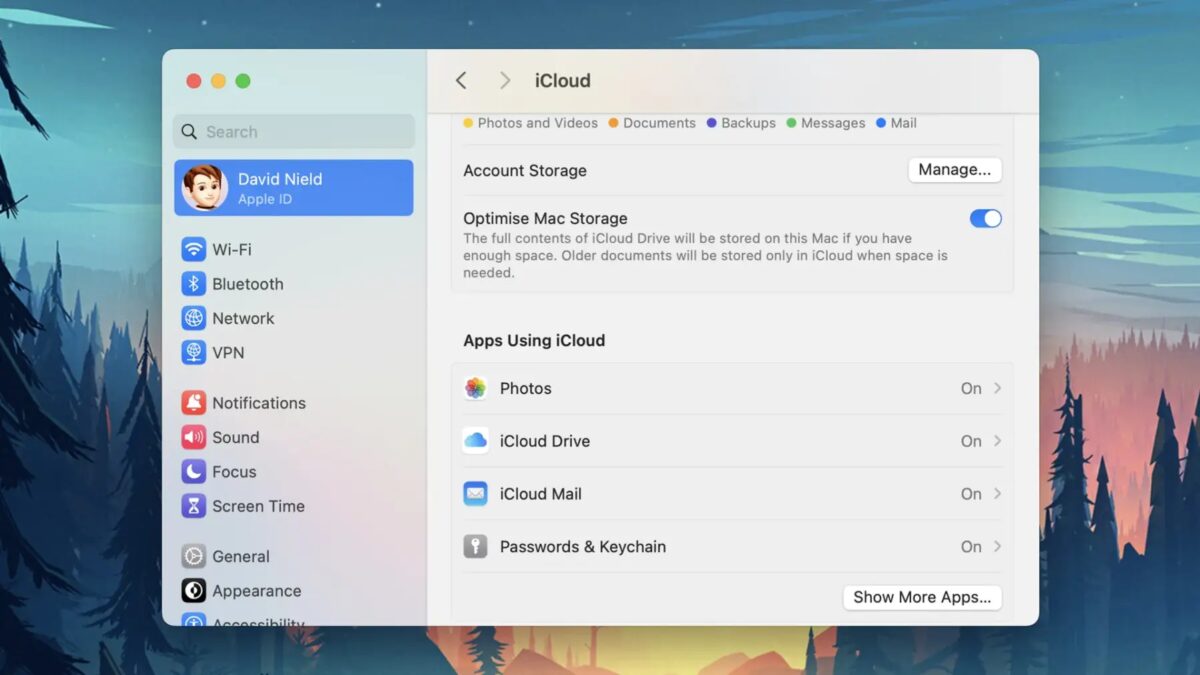Screen dimensions: 1200x675
Task: Open Screen Time hourglass icon
Action: click(193, 506)
